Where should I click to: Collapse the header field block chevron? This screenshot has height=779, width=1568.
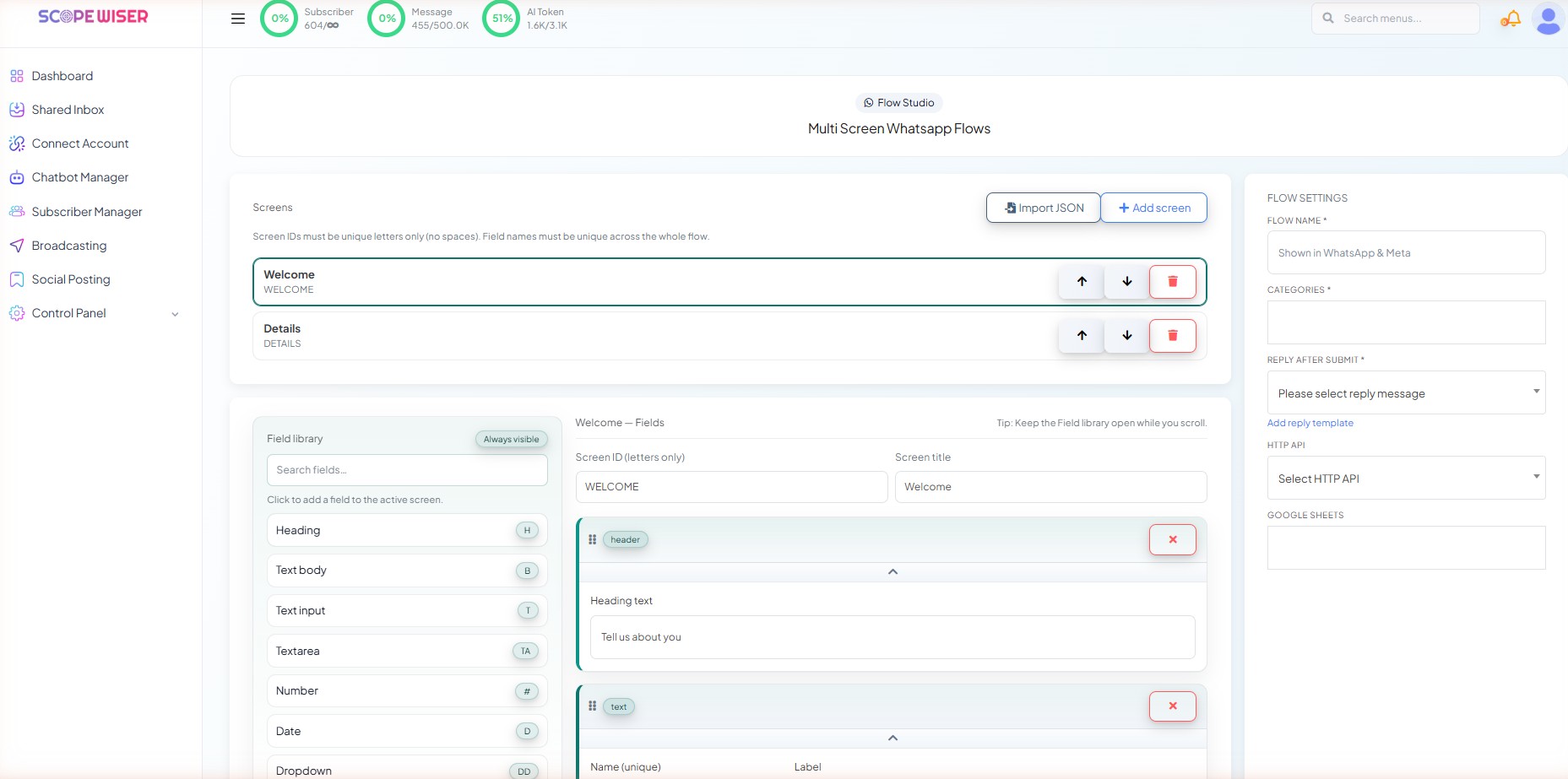(893, 572)
